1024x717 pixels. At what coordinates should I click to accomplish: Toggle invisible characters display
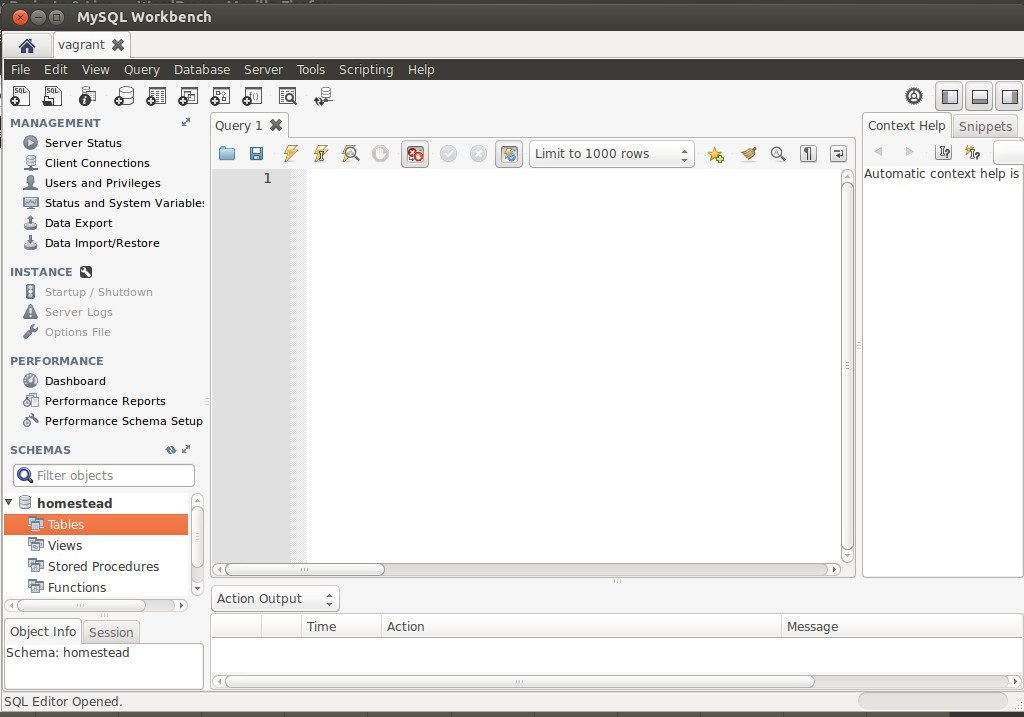808,154
